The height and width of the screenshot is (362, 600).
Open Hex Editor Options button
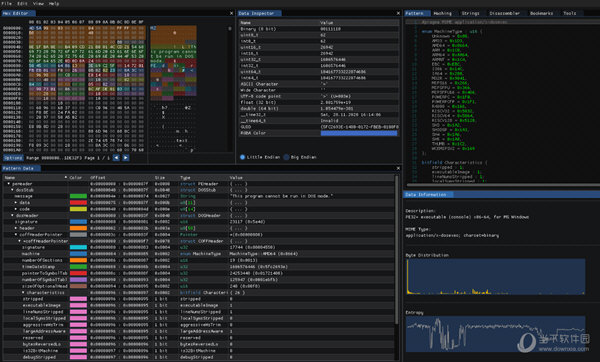tap(13, 158)
